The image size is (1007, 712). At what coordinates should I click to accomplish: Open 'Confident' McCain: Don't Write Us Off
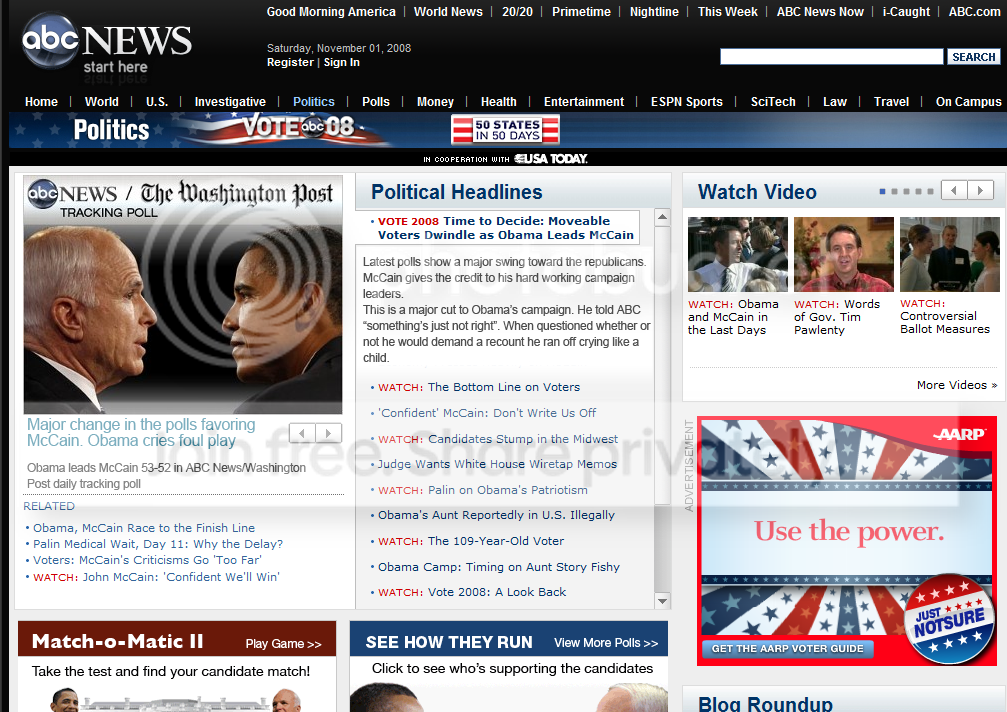pos(487,413)
